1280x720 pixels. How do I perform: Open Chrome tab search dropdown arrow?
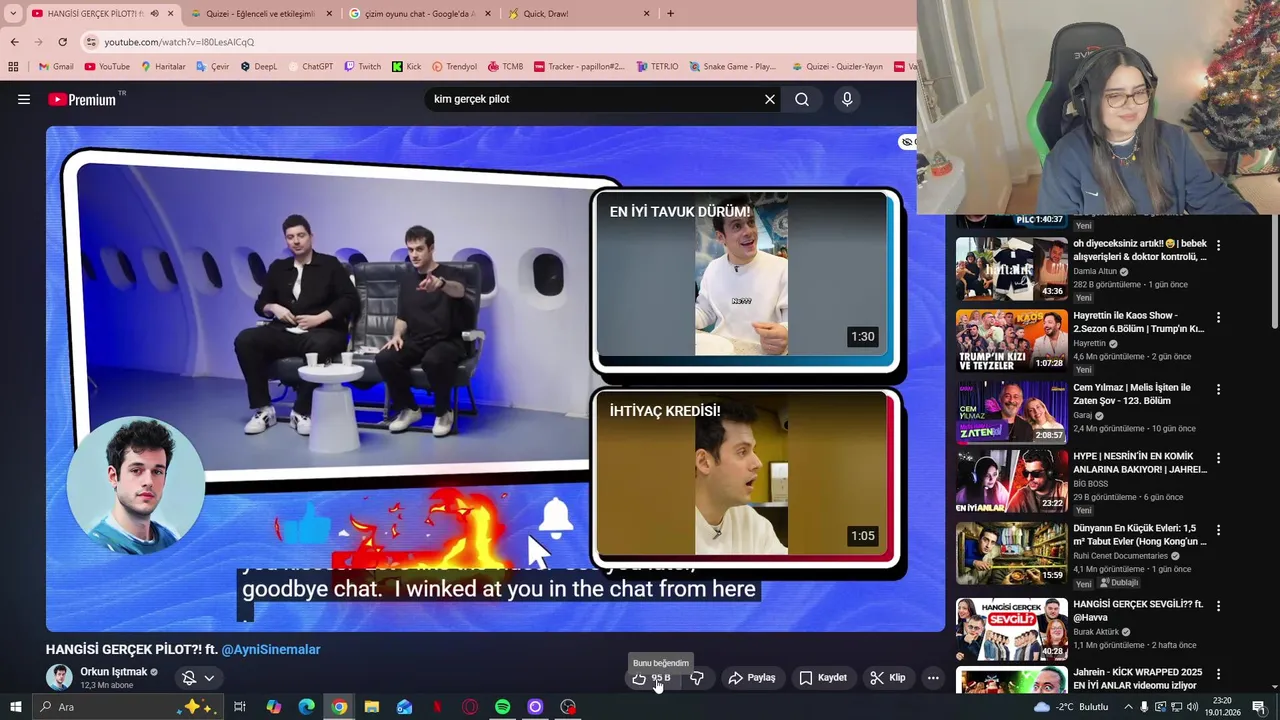pos(13,13)
